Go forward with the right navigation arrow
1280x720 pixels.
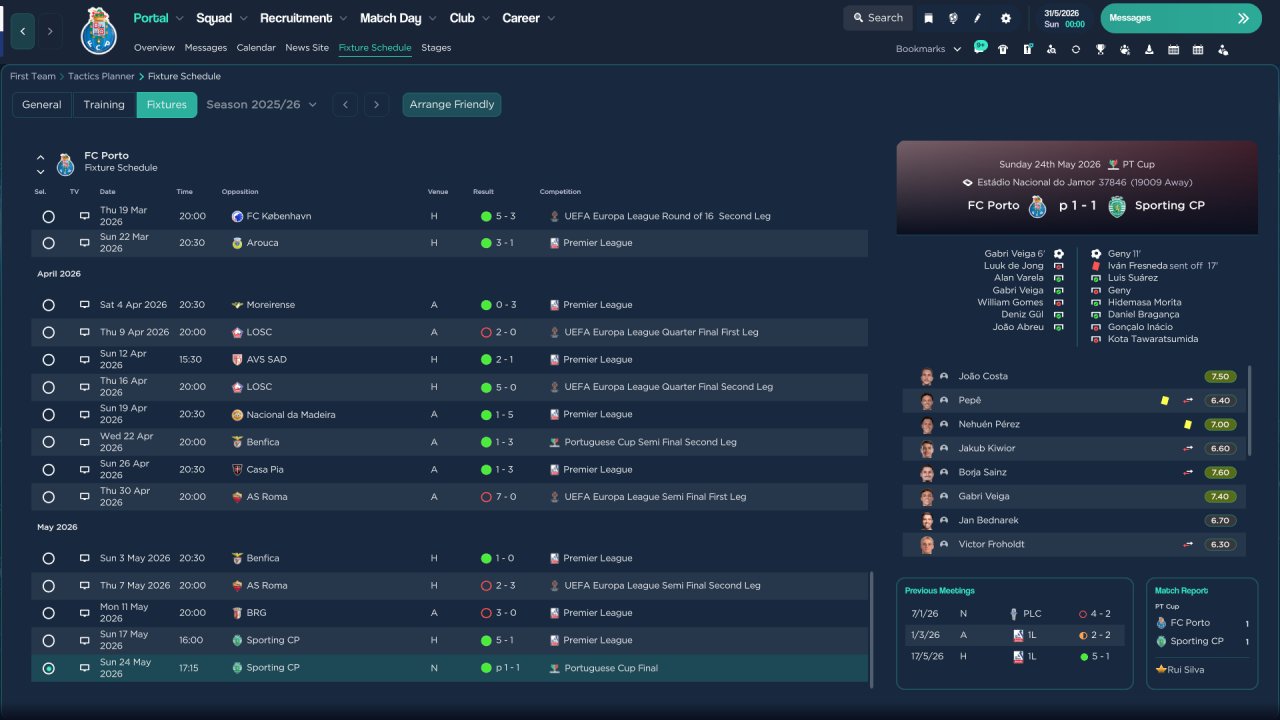point(50,31)
